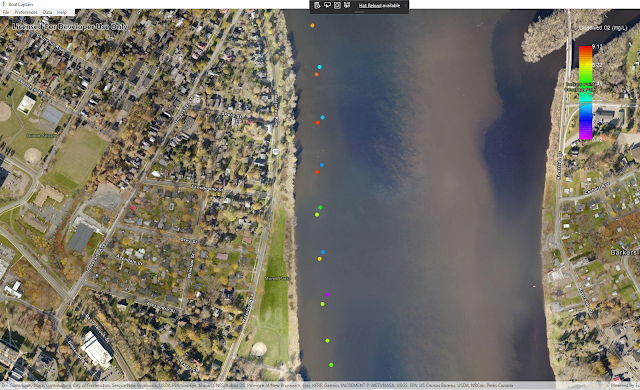Click the Queen Square map label
The height and width of the screenshot is (390, 640).
[42, 135]
